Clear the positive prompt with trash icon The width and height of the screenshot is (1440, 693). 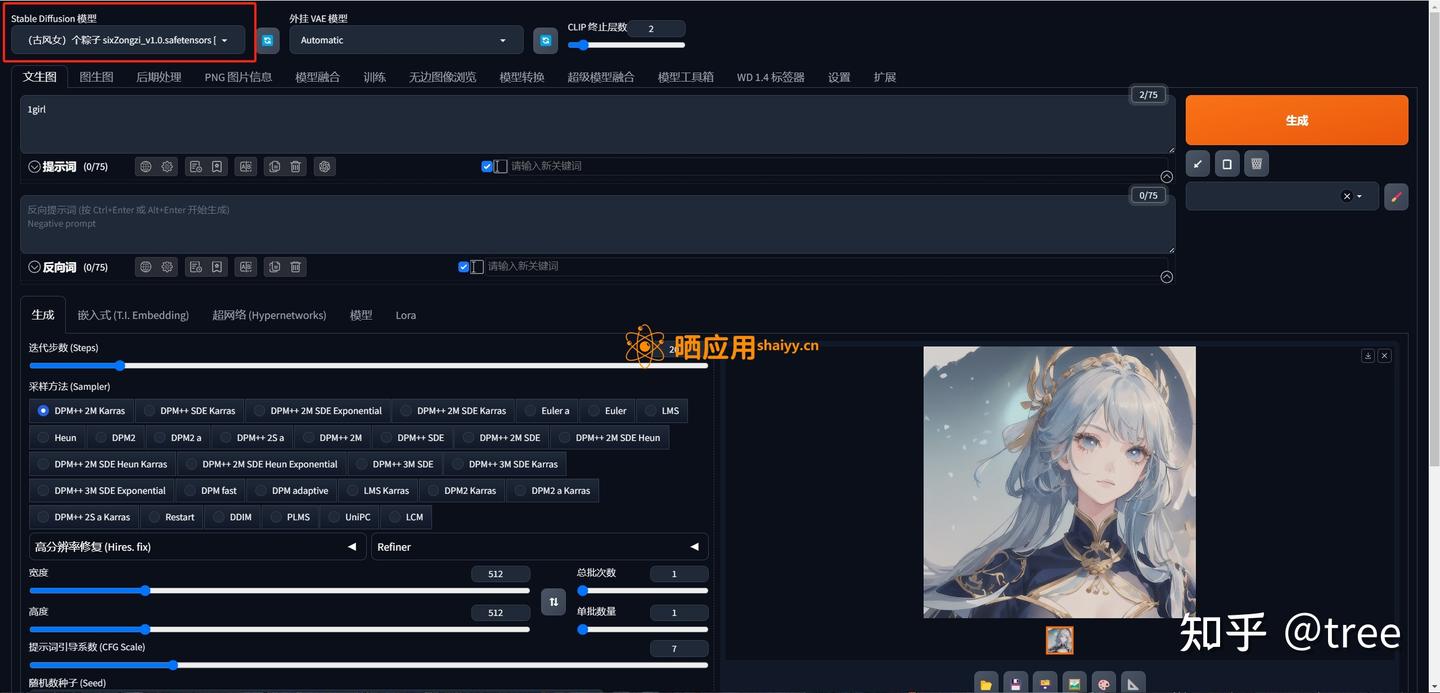click(295, 166)
